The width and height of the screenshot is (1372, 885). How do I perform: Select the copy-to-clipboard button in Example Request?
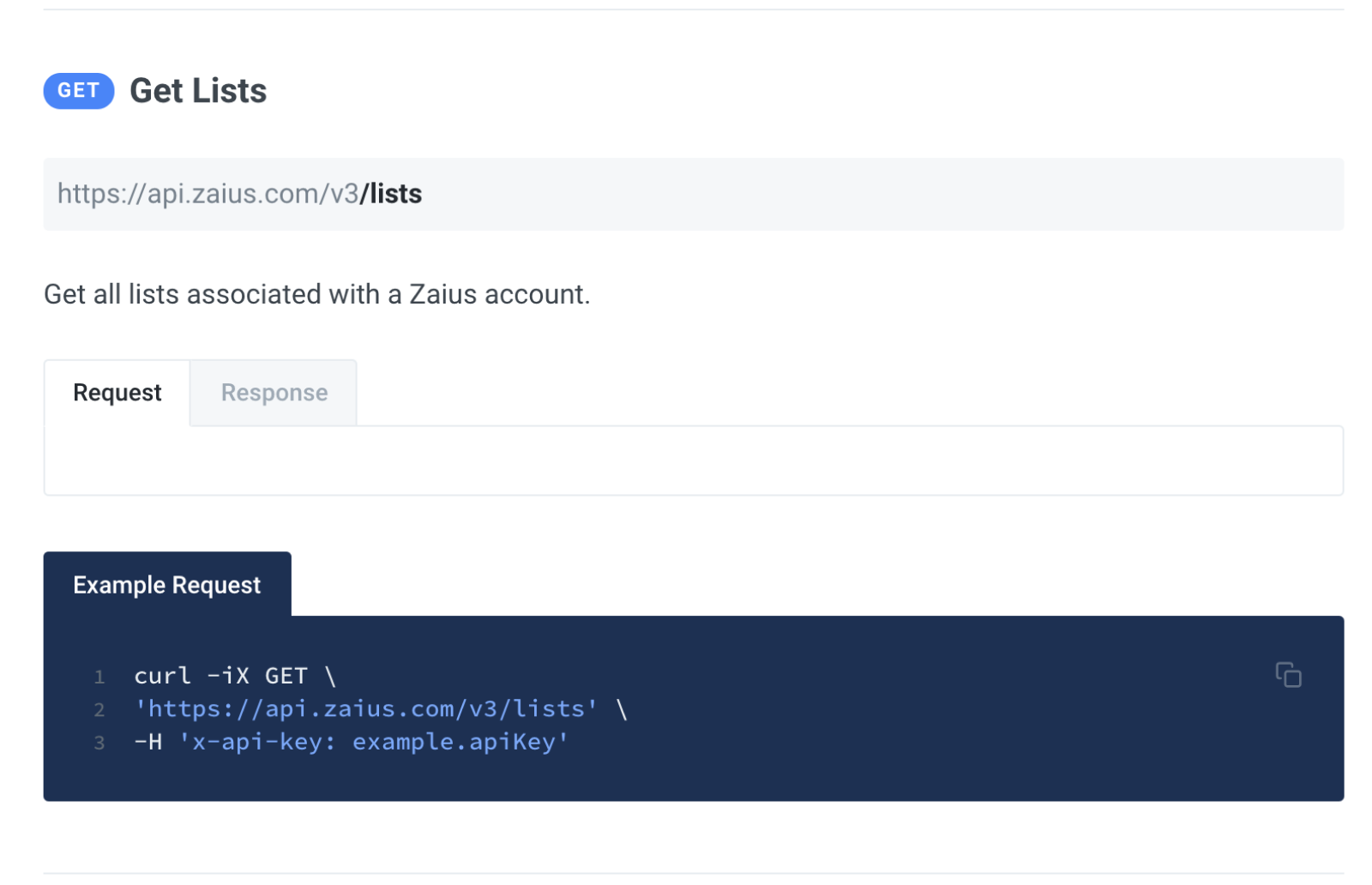pos(1289,675)
